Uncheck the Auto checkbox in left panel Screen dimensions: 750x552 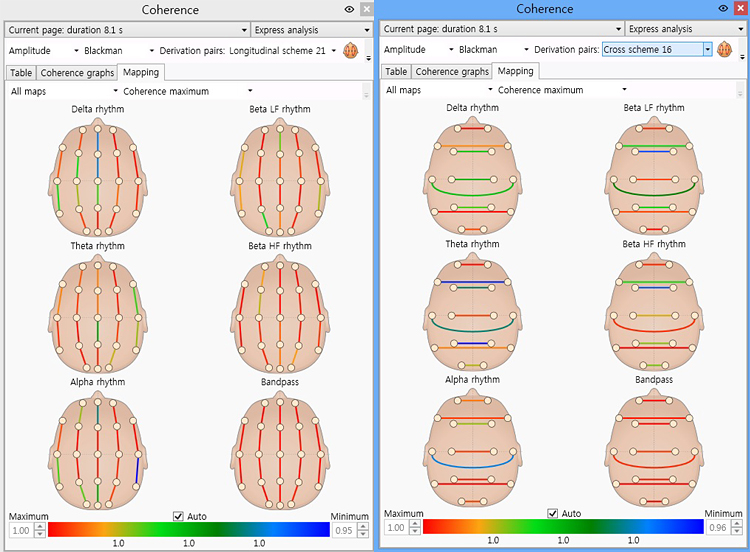tap(178, 516)
